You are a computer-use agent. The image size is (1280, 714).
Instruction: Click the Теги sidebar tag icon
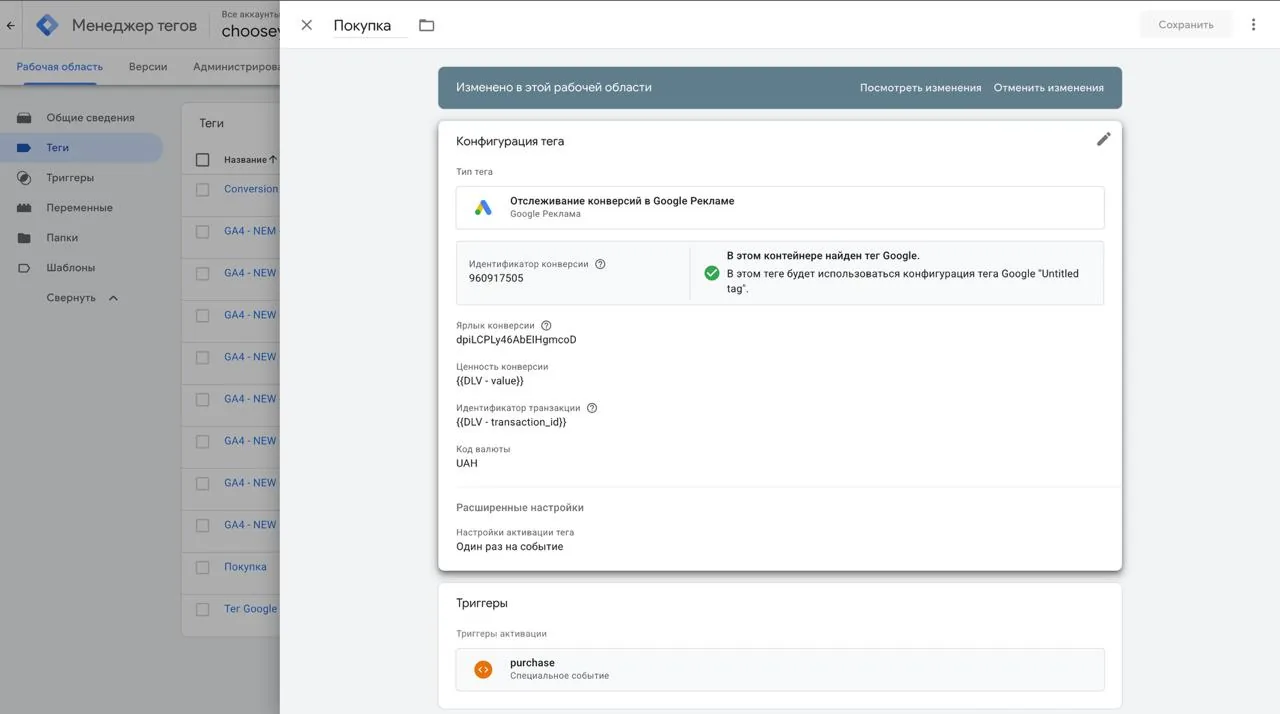pos(24,148)
